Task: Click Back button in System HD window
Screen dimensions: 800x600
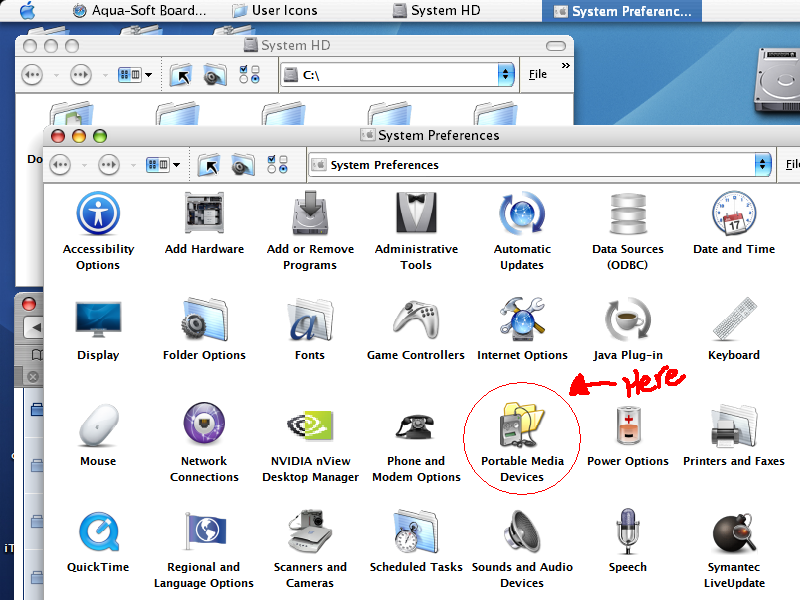Action: [x=32, y=75]
